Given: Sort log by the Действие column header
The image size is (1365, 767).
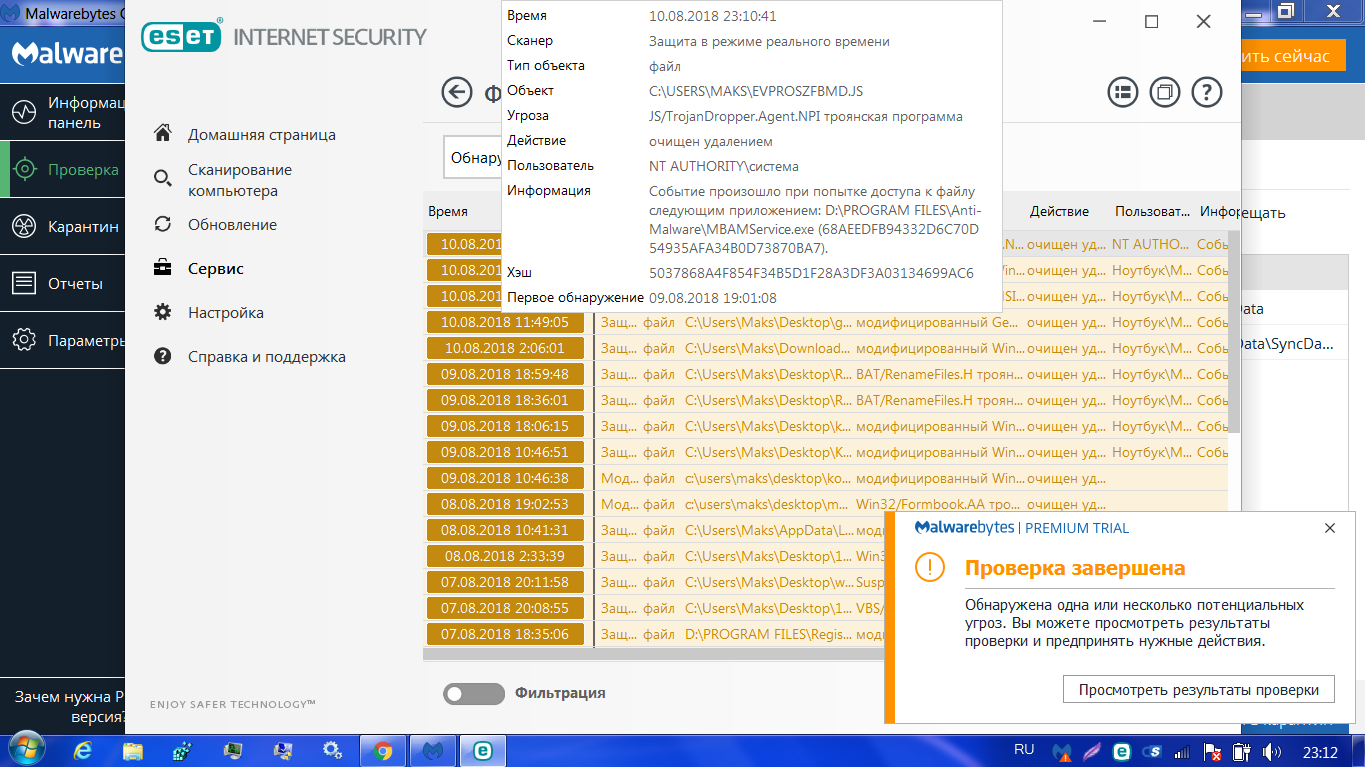Looking at the screenshot, I should coord(1059,212).
